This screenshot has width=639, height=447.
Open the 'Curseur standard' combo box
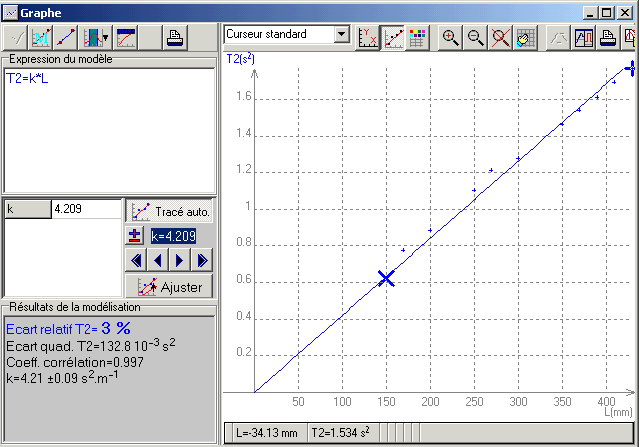pos(287,34)
